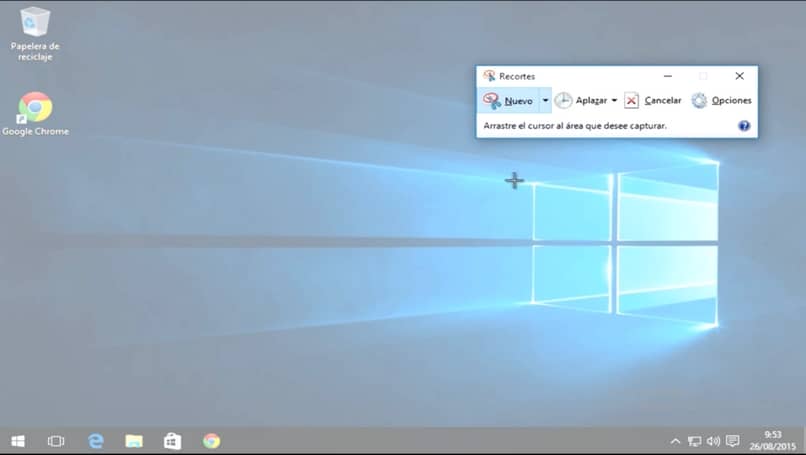Screen dimensions: 806x455
Task: Start a new snip with Nuevo
Action: point(508,101)
